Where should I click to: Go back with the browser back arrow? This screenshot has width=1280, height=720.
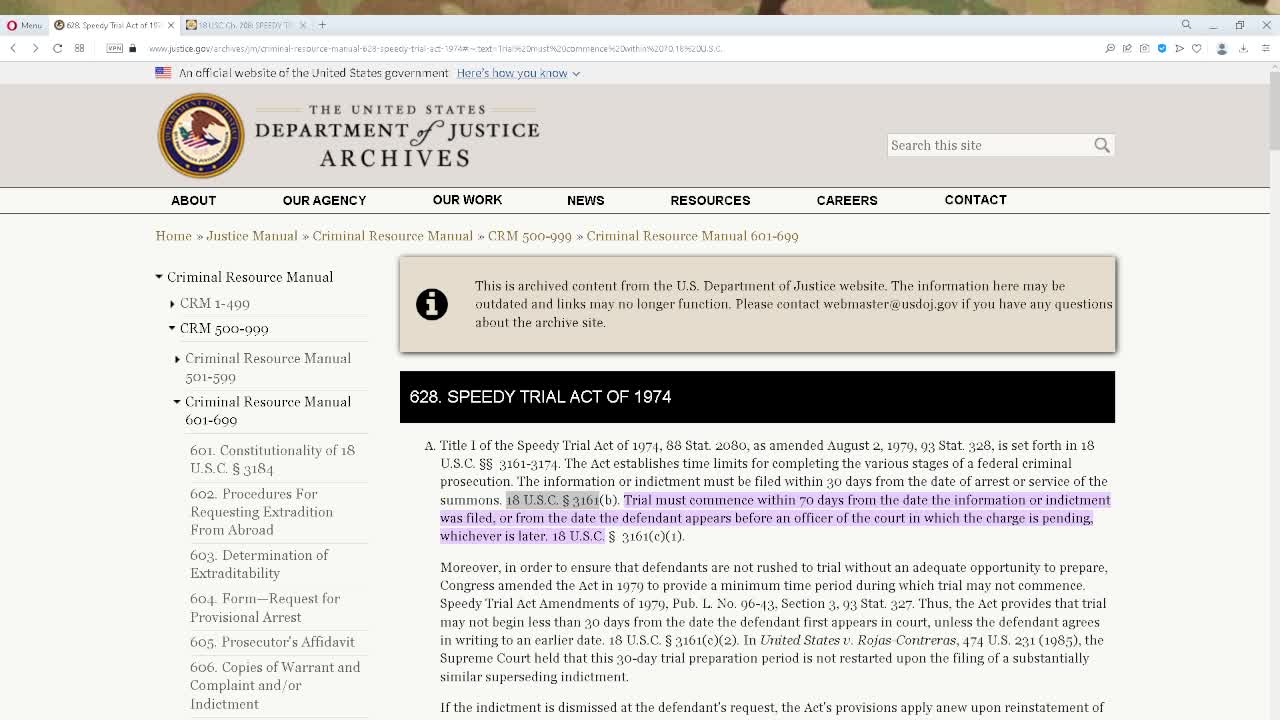click(x=13, y=48)
